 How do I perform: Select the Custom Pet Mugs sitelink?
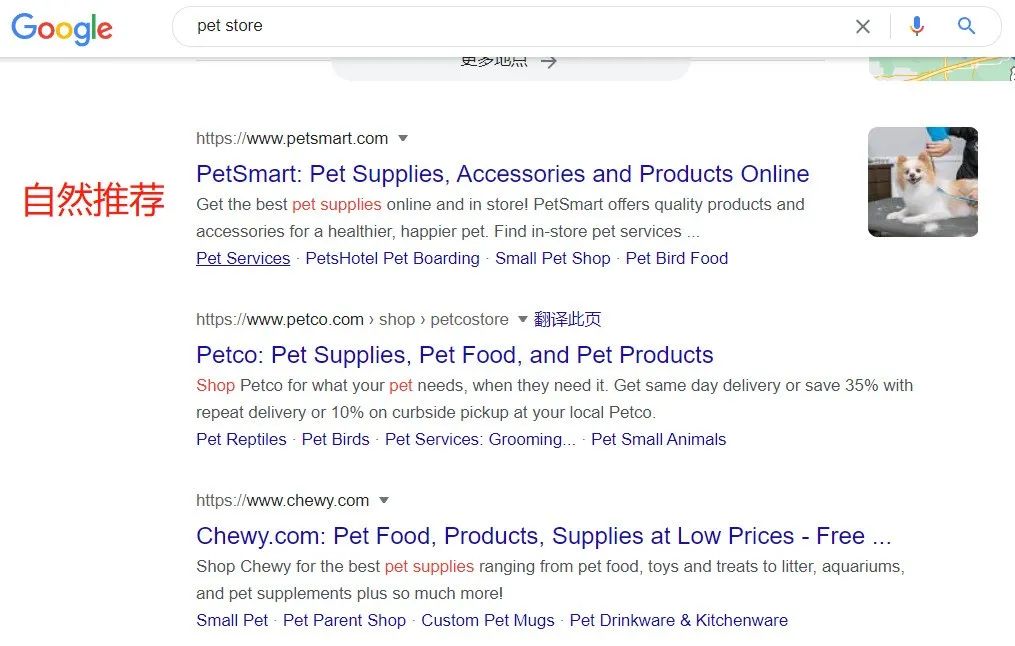pos(487,620)
